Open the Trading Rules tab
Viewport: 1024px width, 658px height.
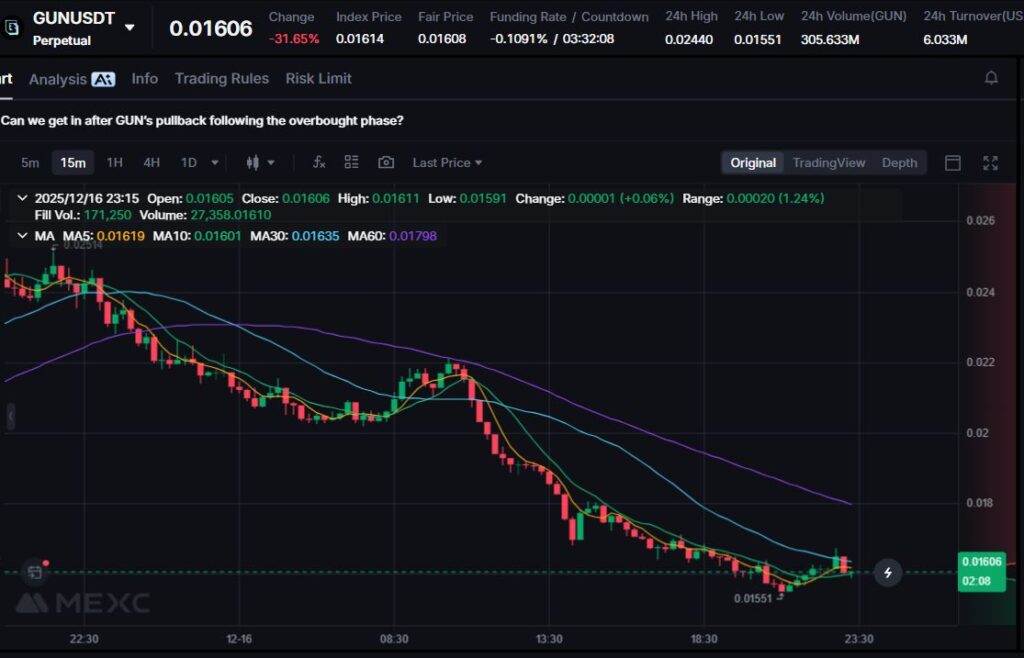[x=221, y=78]
